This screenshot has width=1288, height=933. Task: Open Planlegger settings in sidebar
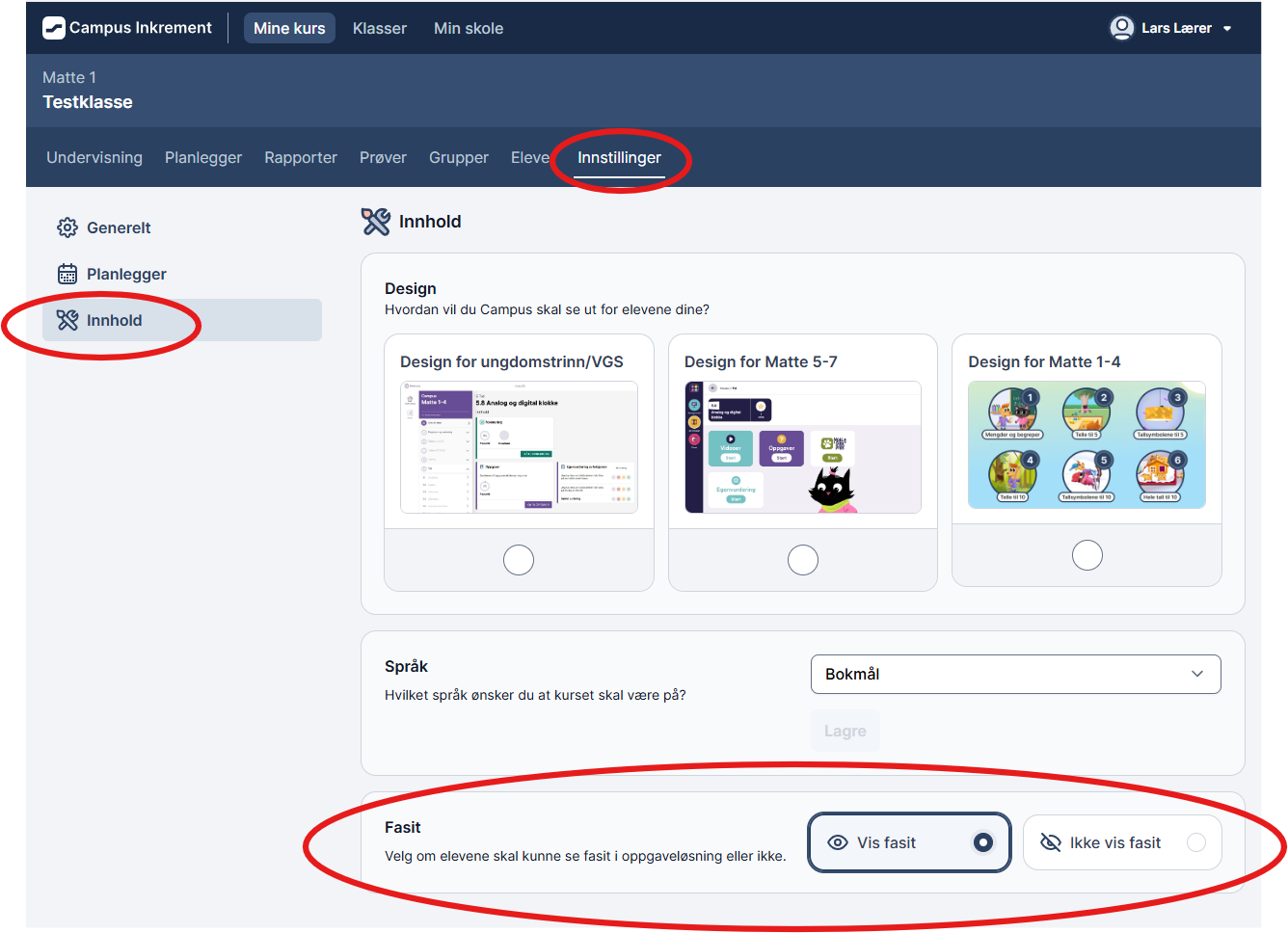[182, 274]
